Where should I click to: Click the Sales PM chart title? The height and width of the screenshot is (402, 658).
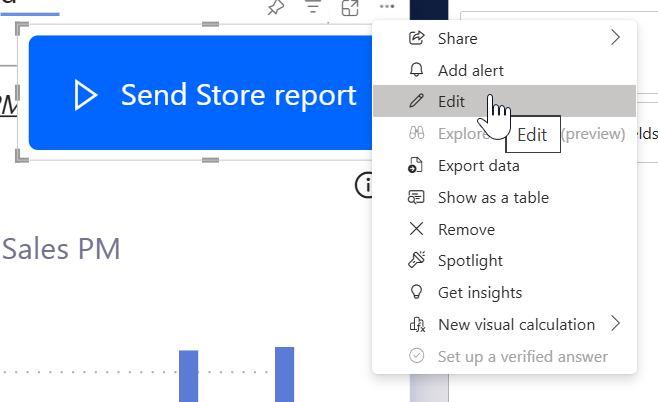pos(61,249)
